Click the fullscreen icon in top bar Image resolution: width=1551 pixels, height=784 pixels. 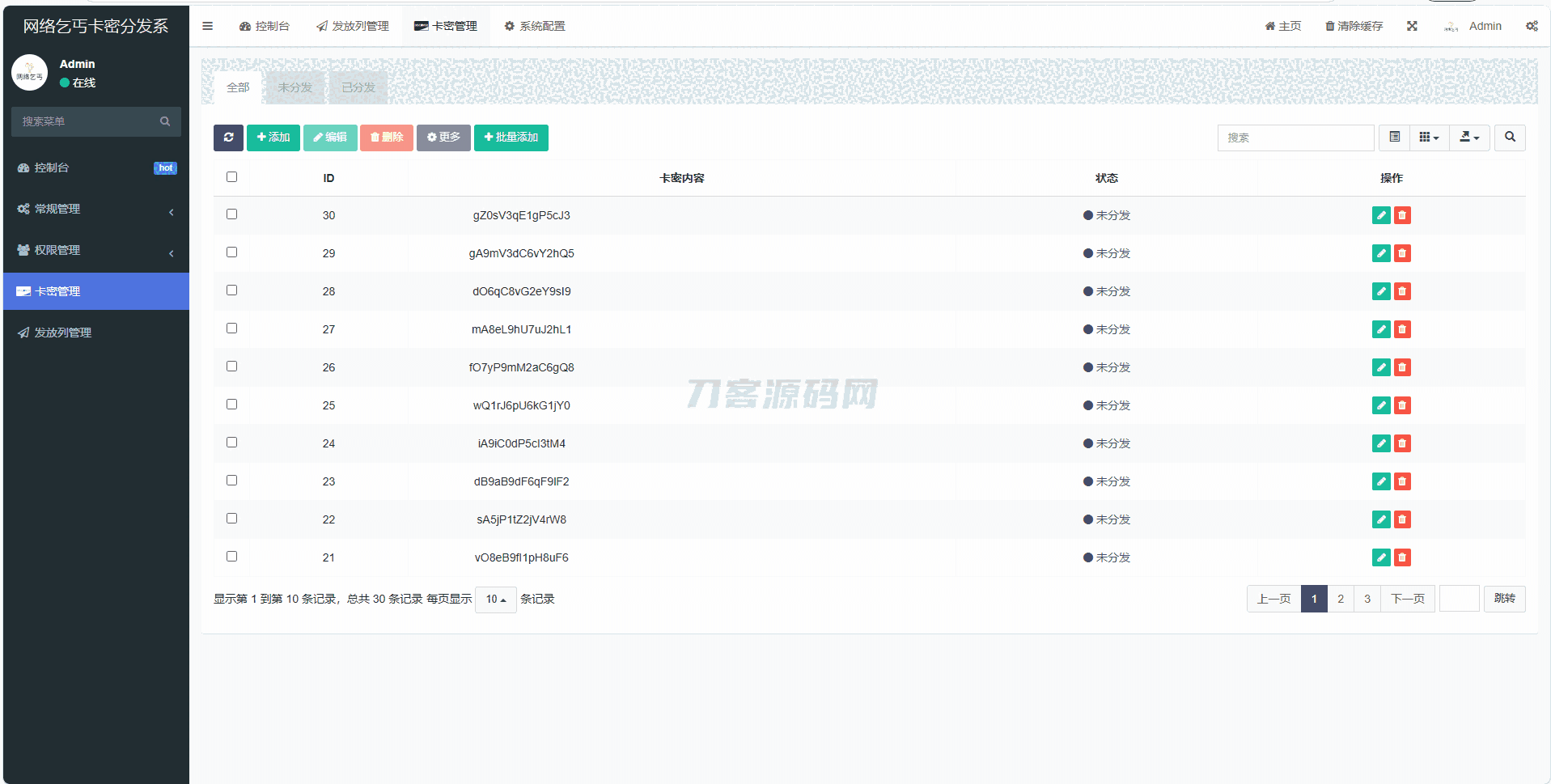tap(1412, 26)
